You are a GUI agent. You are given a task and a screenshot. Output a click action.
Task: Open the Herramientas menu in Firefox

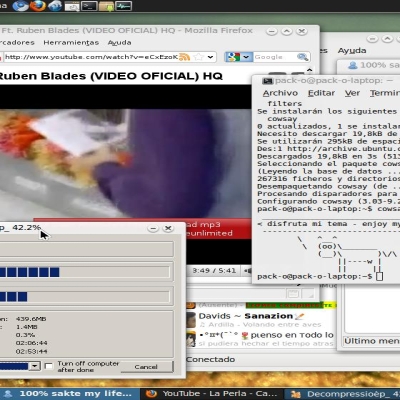[x=71, y=42]
